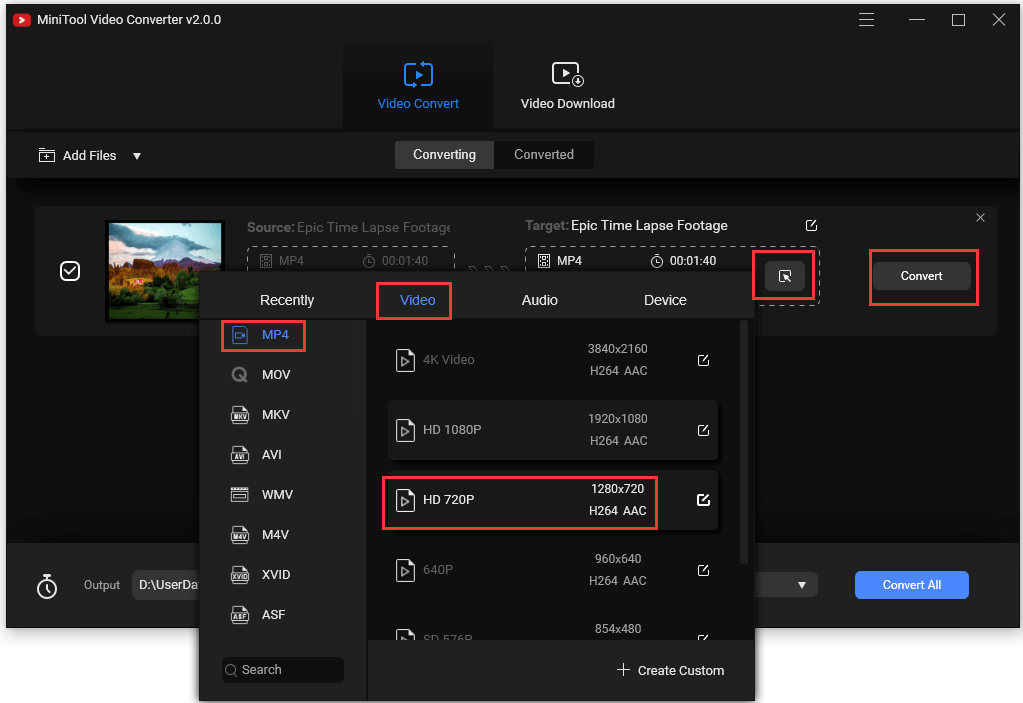This screenshot has height=703, width=1023.
Task: Select MKV in the format list
Action: coord(264,415)
